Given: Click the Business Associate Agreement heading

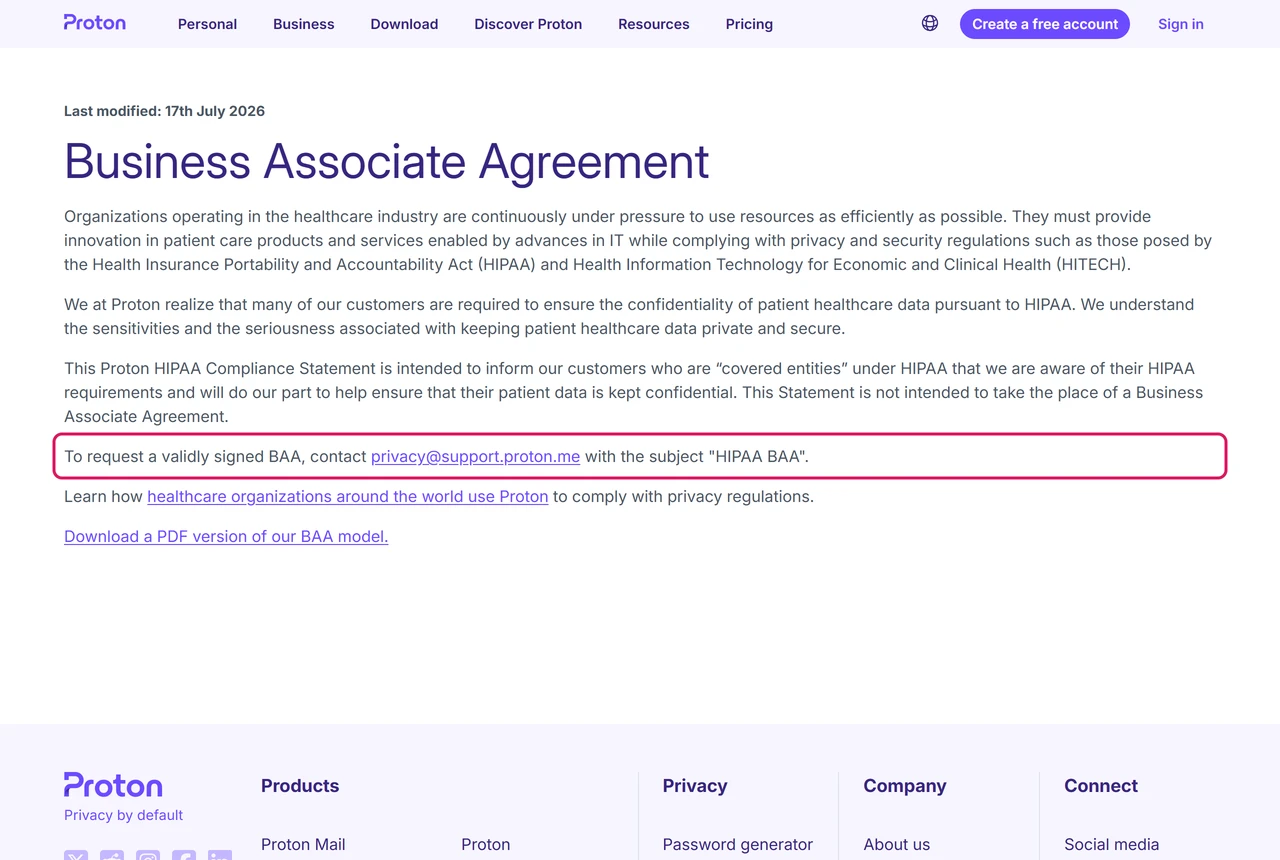Looking at the screenshot, I should [387, 161].
